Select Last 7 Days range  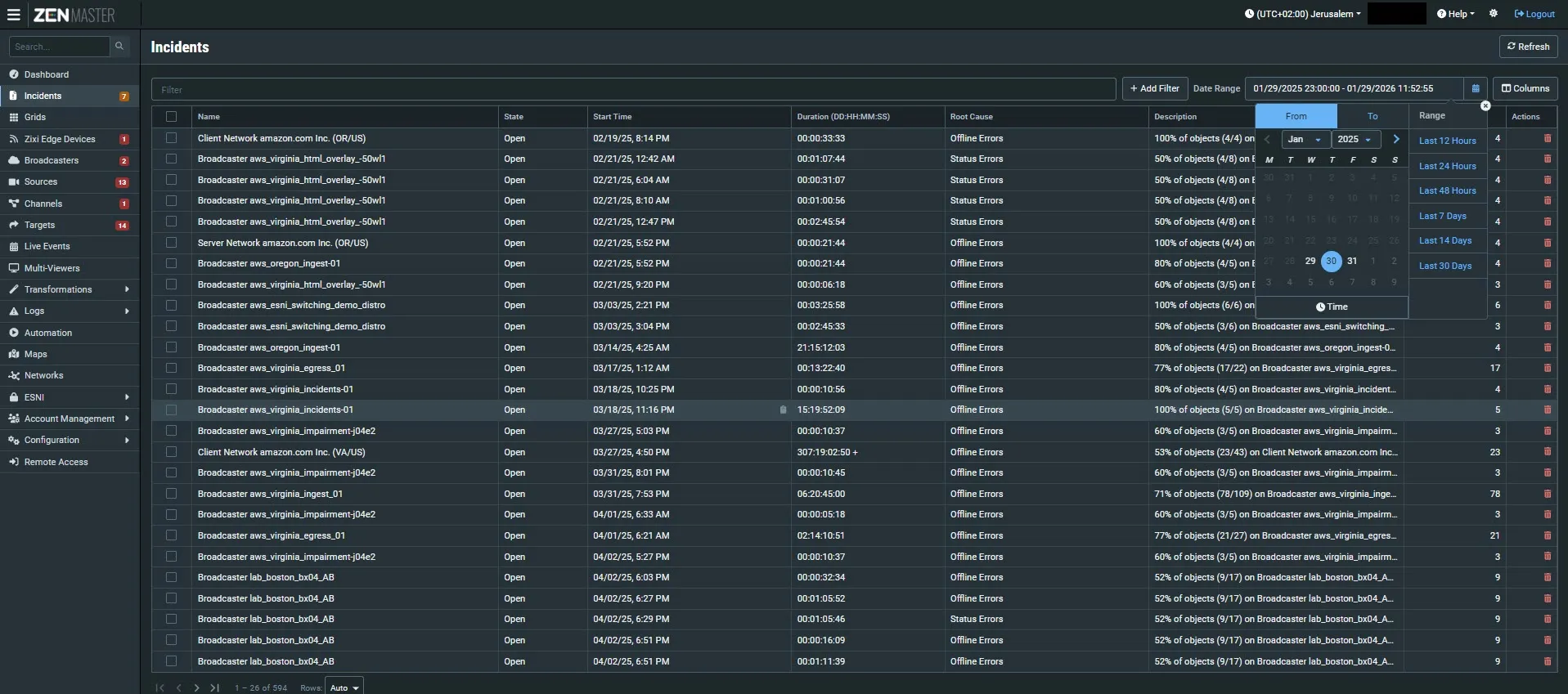1442,216
